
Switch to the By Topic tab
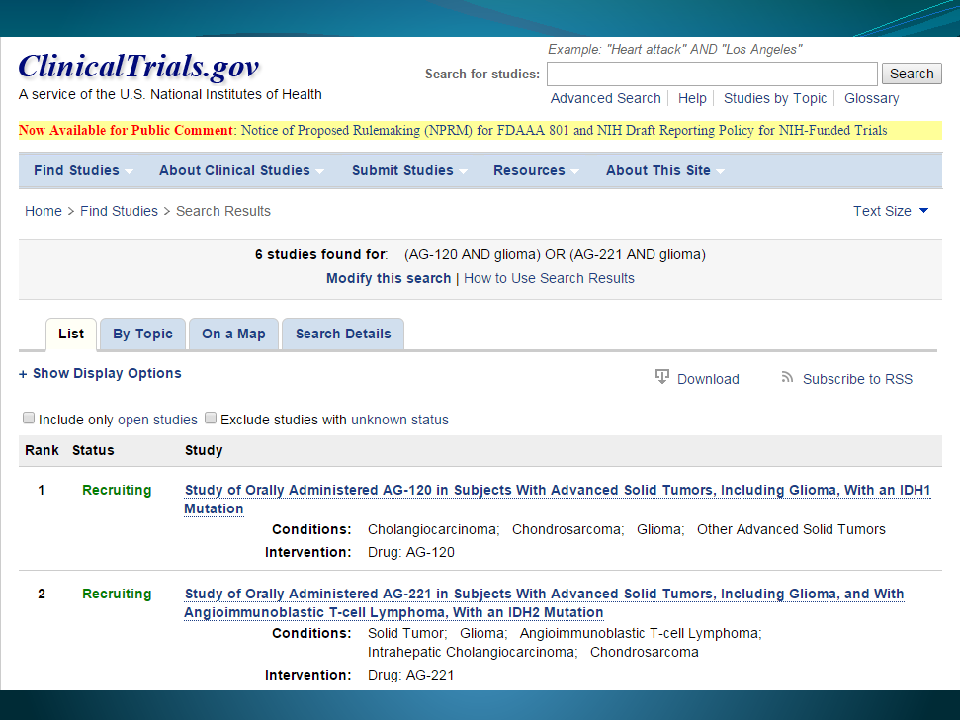coord(143,334)
